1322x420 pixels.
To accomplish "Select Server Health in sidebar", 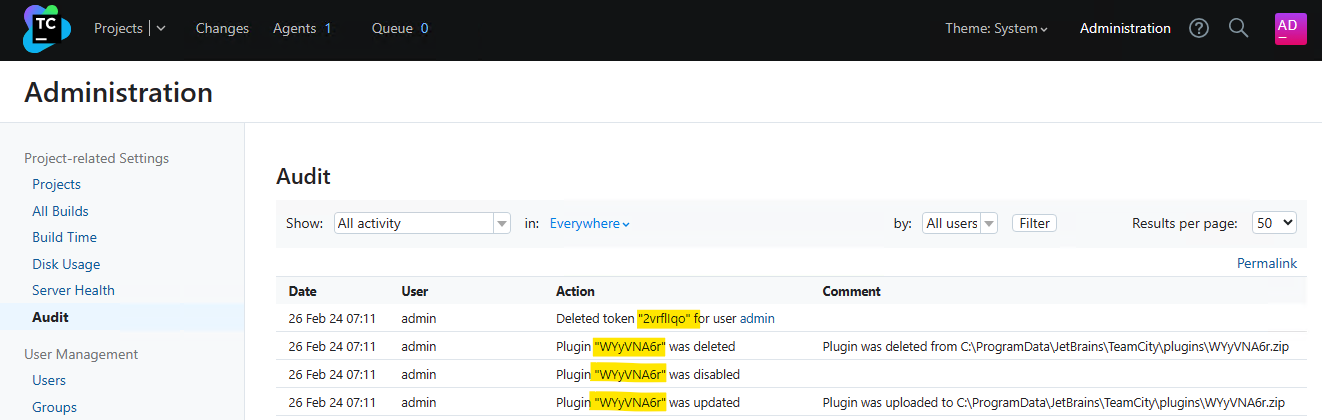I will 73,290.
